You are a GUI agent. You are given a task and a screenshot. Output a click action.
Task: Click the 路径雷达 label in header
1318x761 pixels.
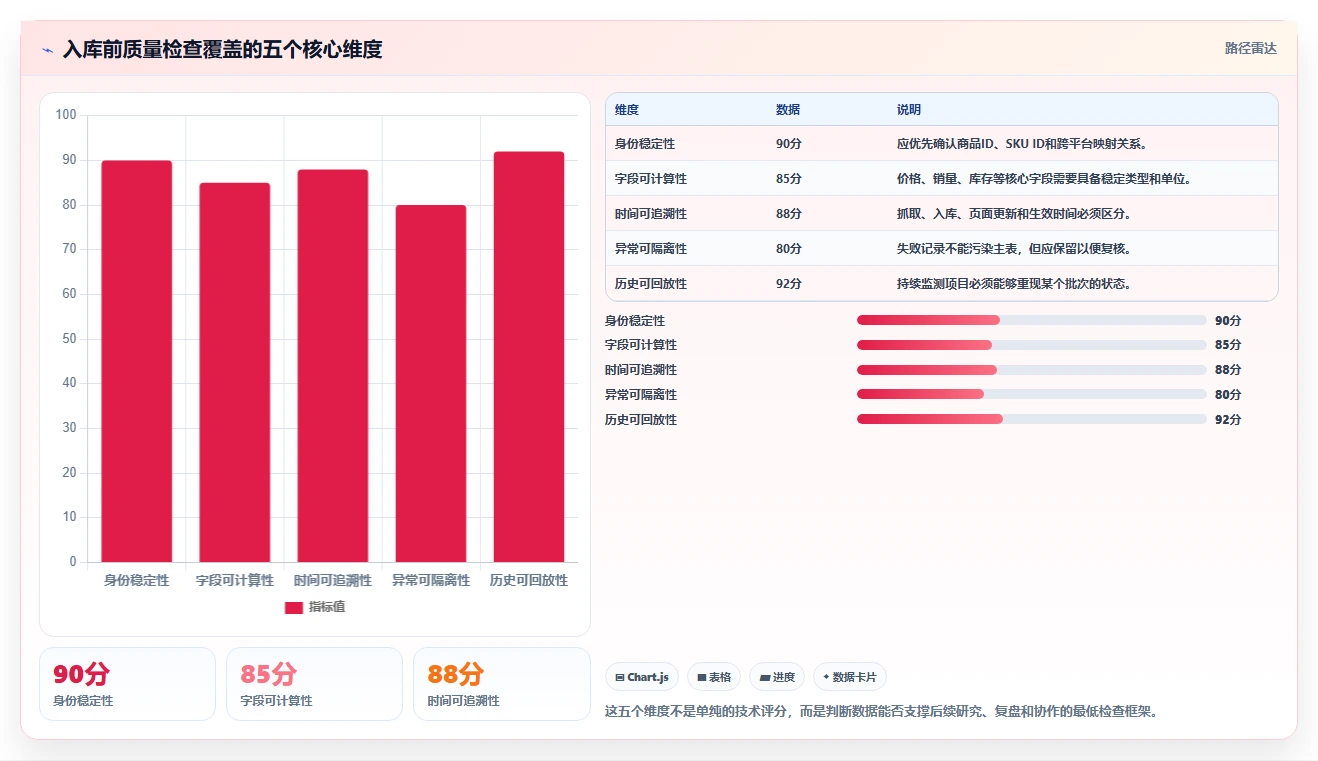pos(1250,48)
